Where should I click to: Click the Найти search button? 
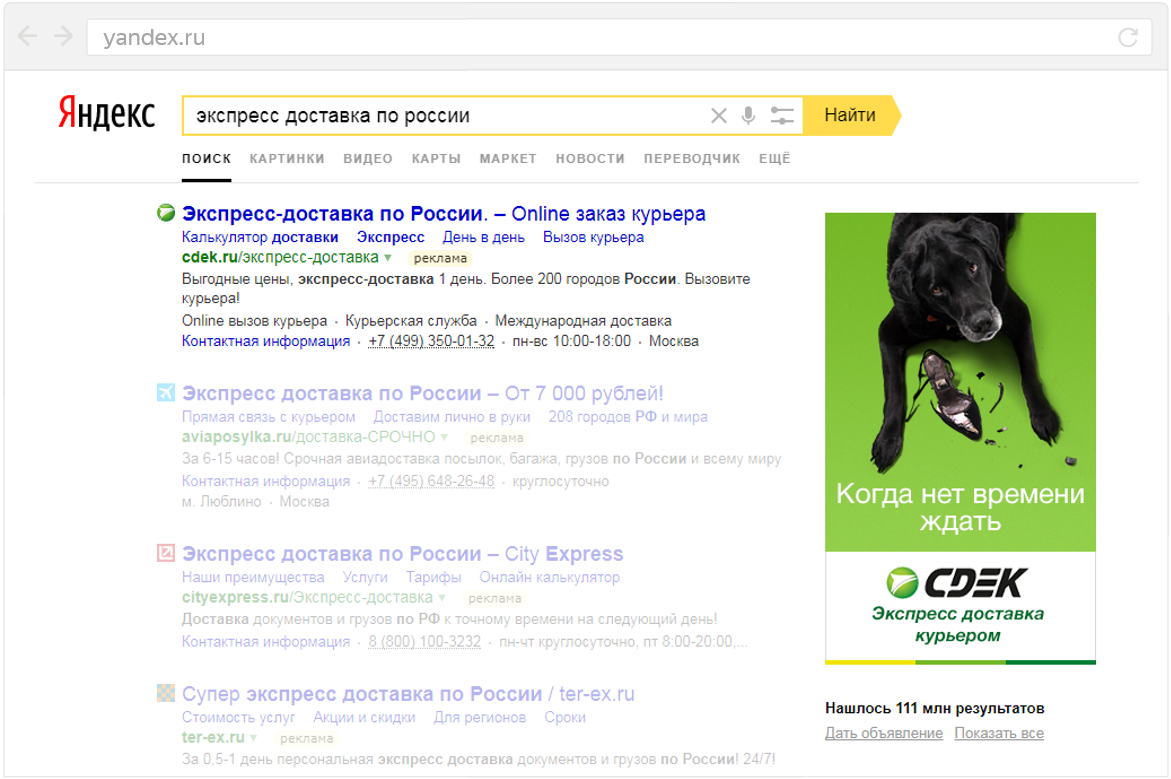click(x=851, y=115)
